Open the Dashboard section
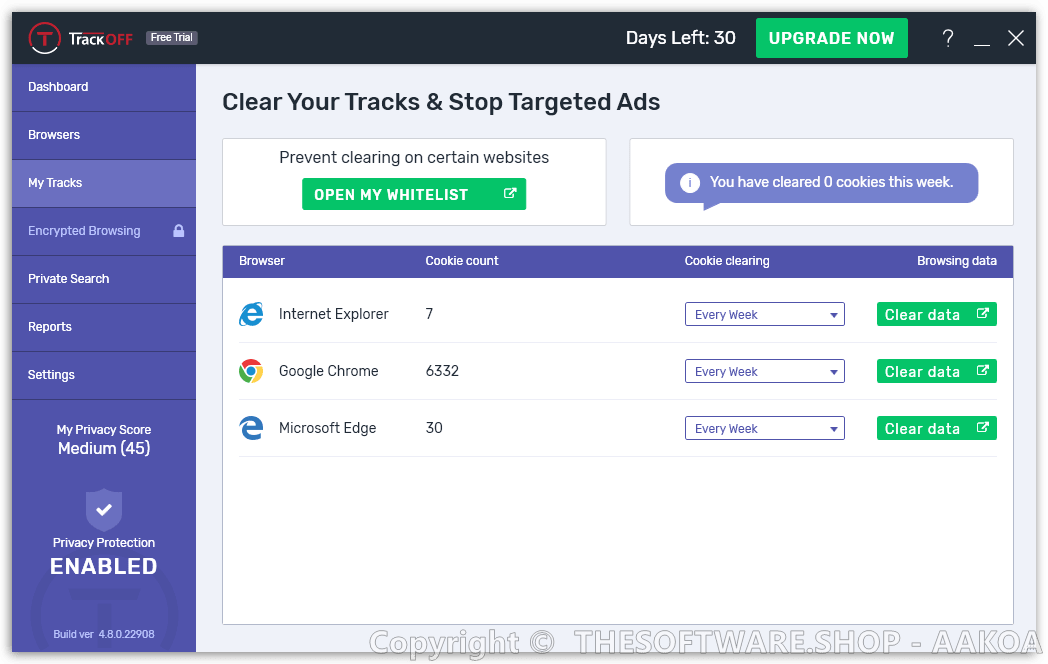 (x=104, y=87)
